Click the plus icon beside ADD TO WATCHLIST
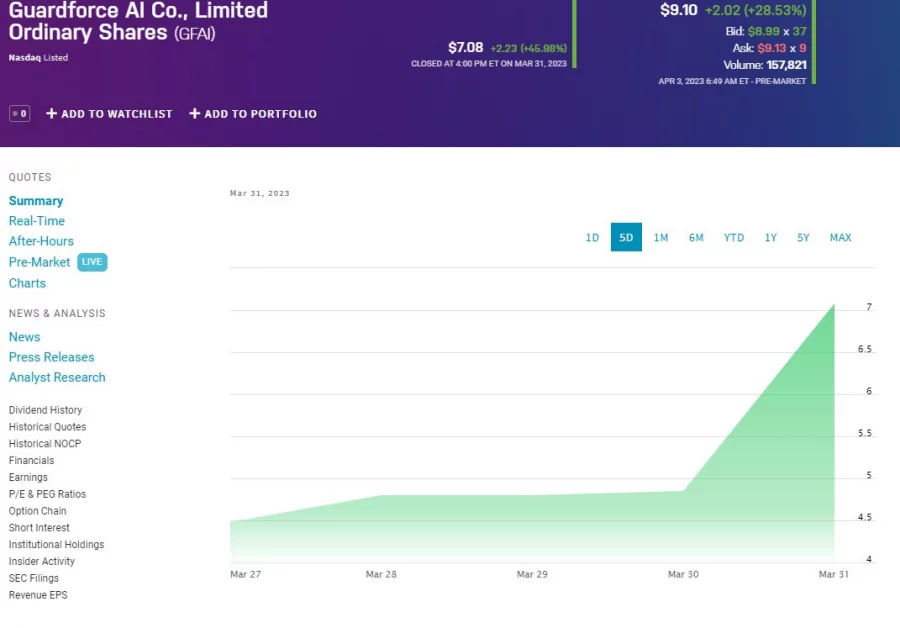This screenshot has height=628, width=900. 50,113
